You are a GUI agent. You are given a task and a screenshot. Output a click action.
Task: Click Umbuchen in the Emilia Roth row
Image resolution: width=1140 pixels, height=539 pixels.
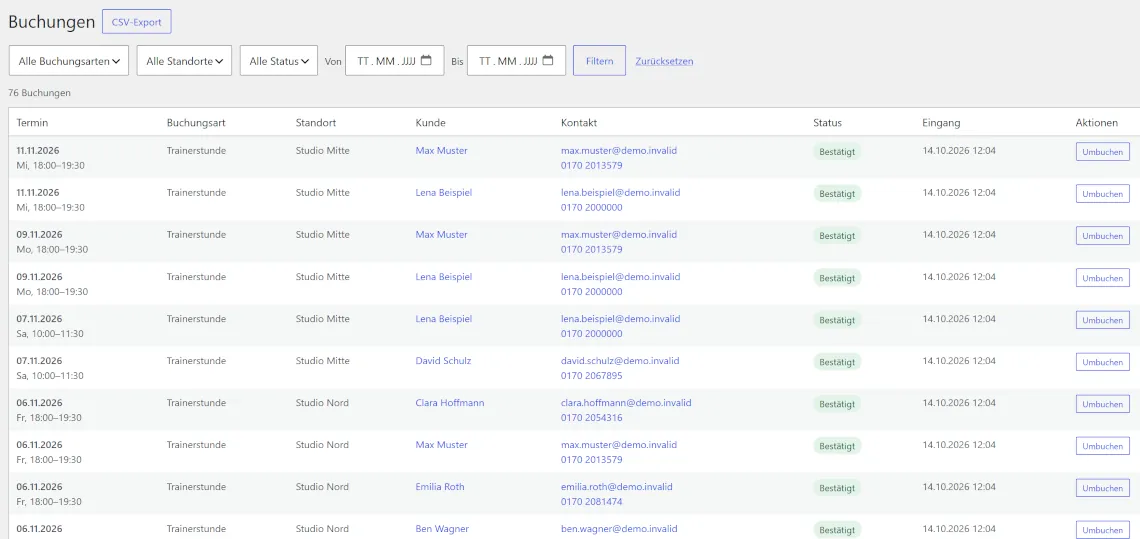click(x=1102, y=488)
